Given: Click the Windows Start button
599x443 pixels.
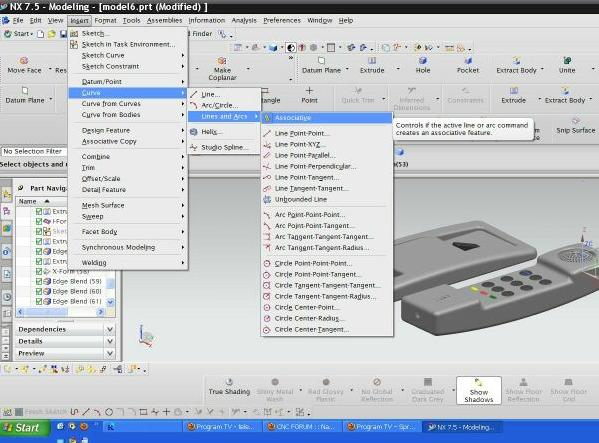Looking at the screenshot, I should (x=25, y=427).
